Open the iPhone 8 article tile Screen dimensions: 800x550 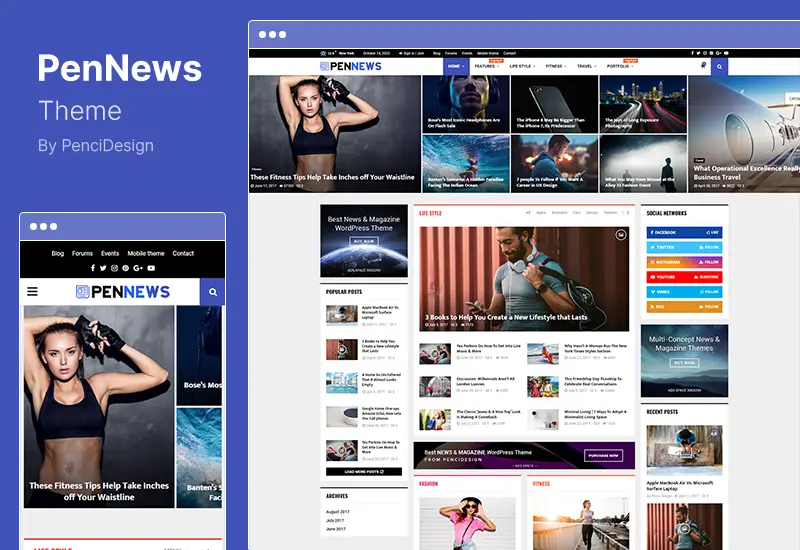(x=554, y=105)
